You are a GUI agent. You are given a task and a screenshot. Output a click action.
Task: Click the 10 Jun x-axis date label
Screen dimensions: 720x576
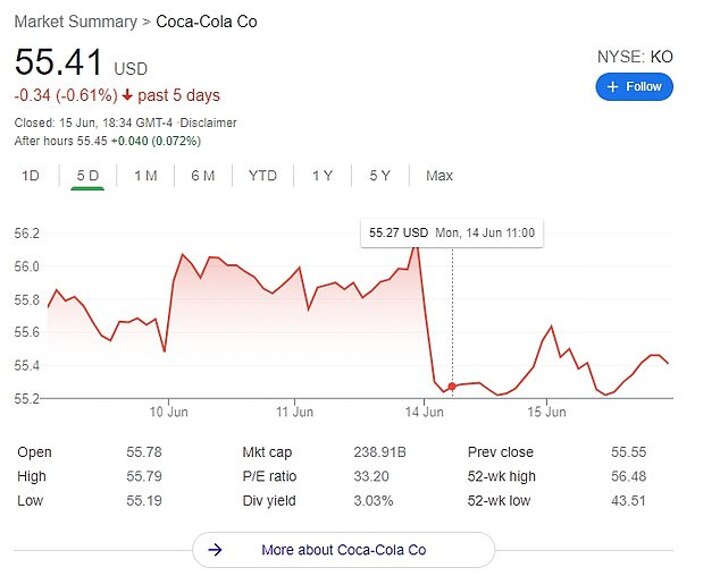tap(170, 412)
